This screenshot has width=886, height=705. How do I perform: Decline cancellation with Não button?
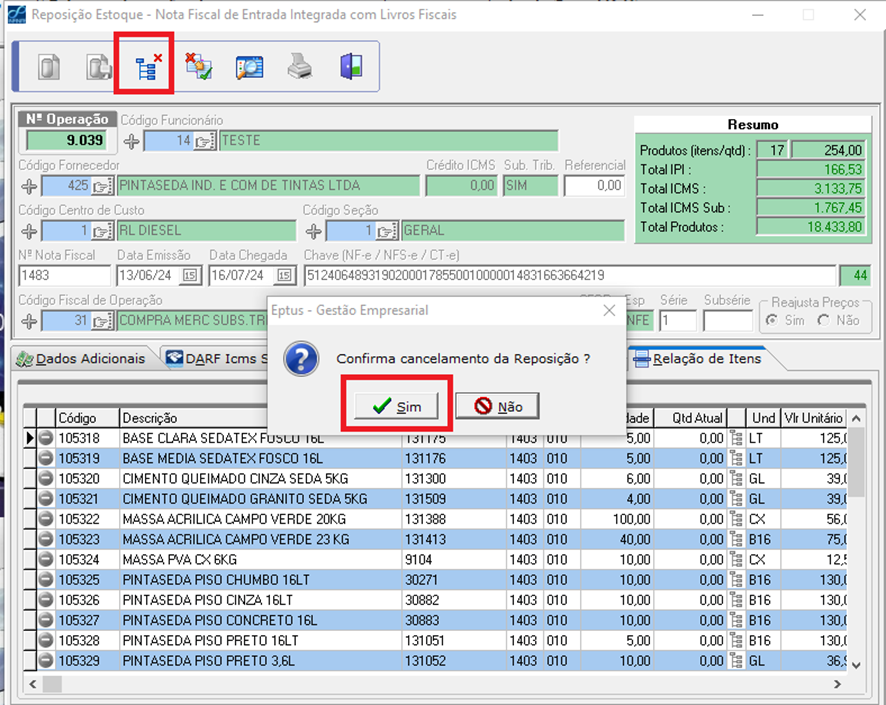pos(497,406)
